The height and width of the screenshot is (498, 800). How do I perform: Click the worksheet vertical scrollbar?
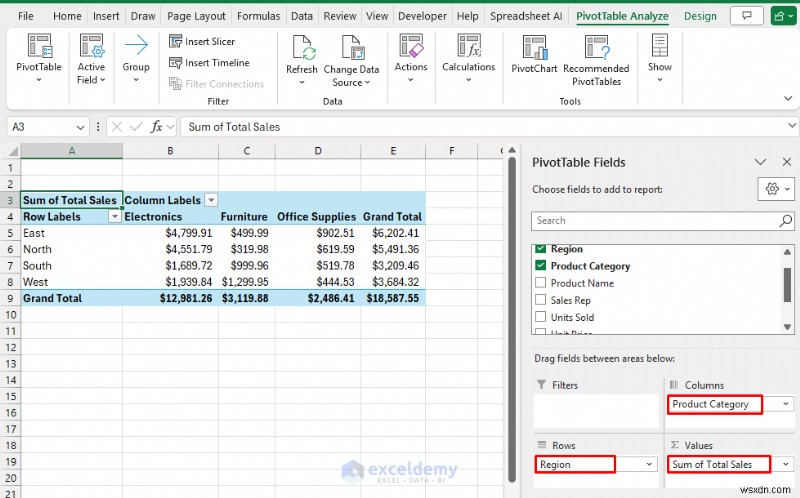pyautogui.click(x=512, y=319)
